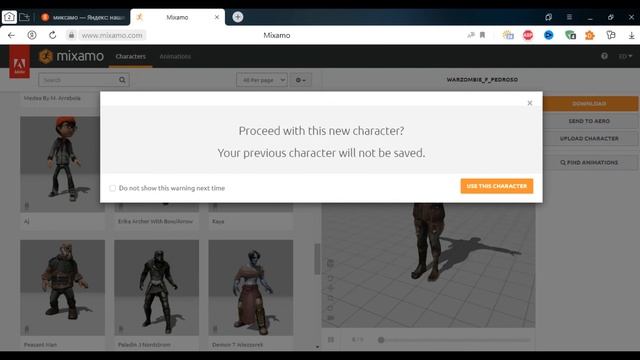Click scroll-down arrow of character list
This screenshot has height=360, width=640.
point(317,347)
